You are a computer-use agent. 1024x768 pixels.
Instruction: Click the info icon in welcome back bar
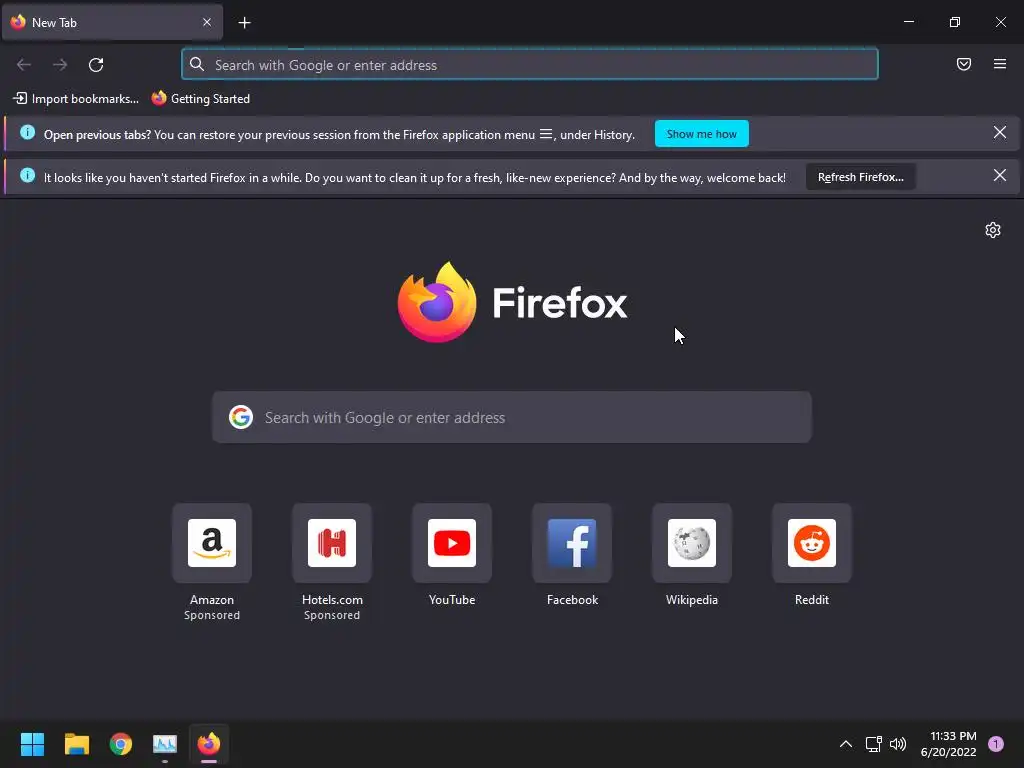pos(27,176)
